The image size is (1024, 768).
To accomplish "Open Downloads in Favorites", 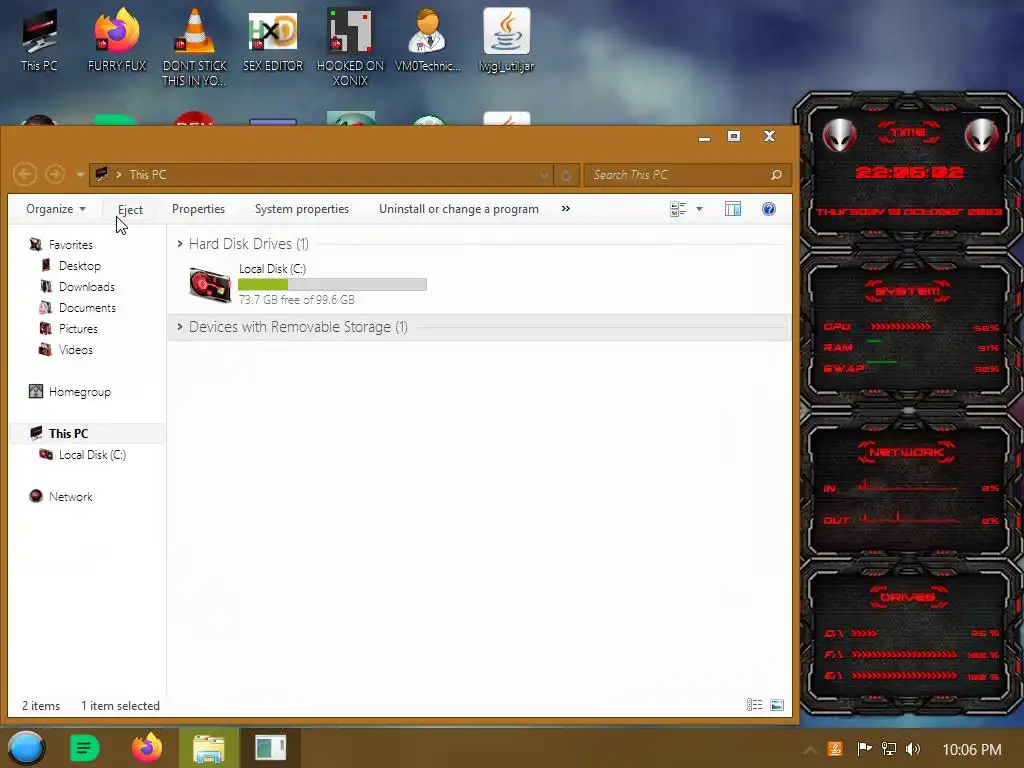I will coord(87,287).
